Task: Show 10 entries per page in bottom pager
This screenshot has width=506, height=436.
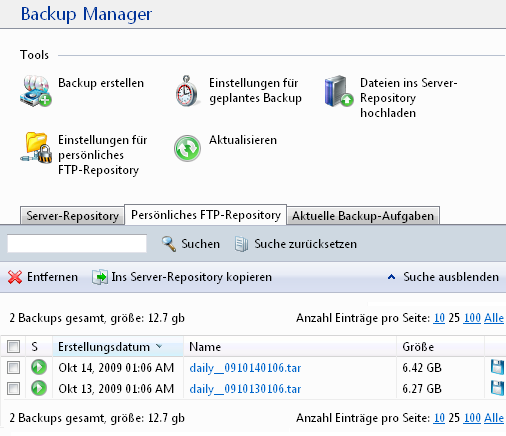Action: point(439,418)
